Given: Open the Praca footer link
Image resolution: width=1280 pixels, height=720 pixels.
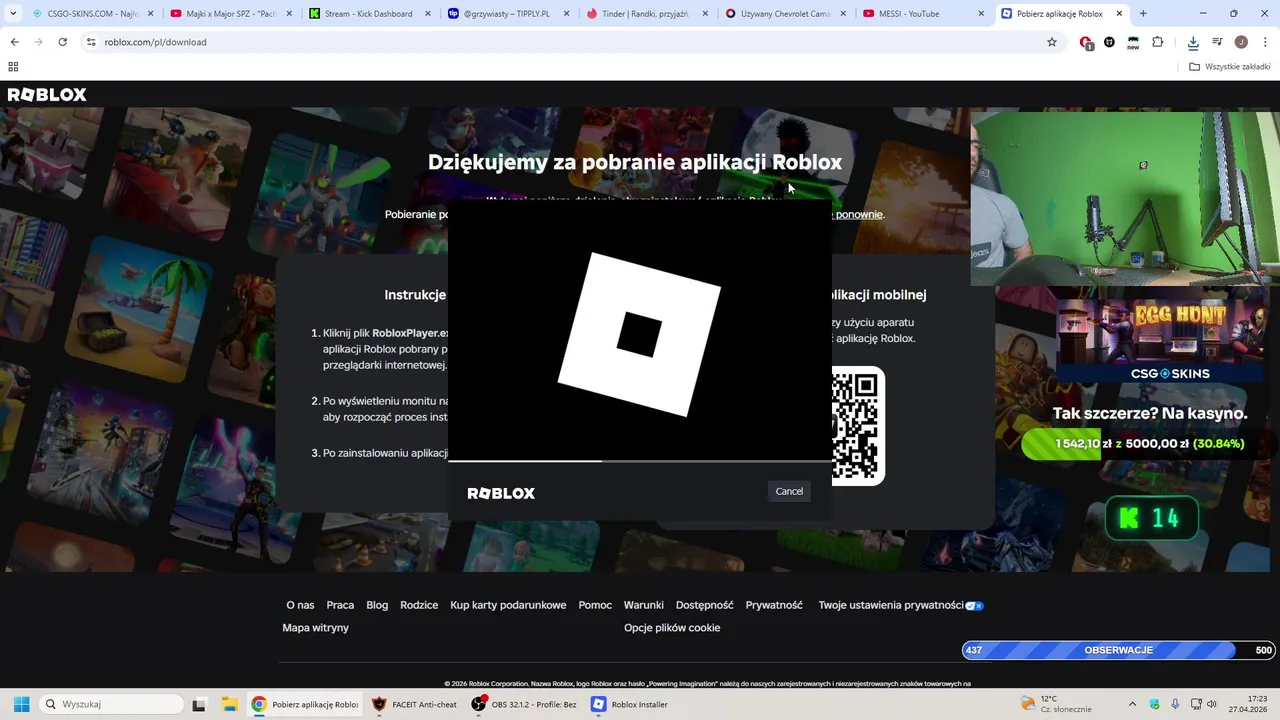Looking at the screenshot, I should 340,605.
